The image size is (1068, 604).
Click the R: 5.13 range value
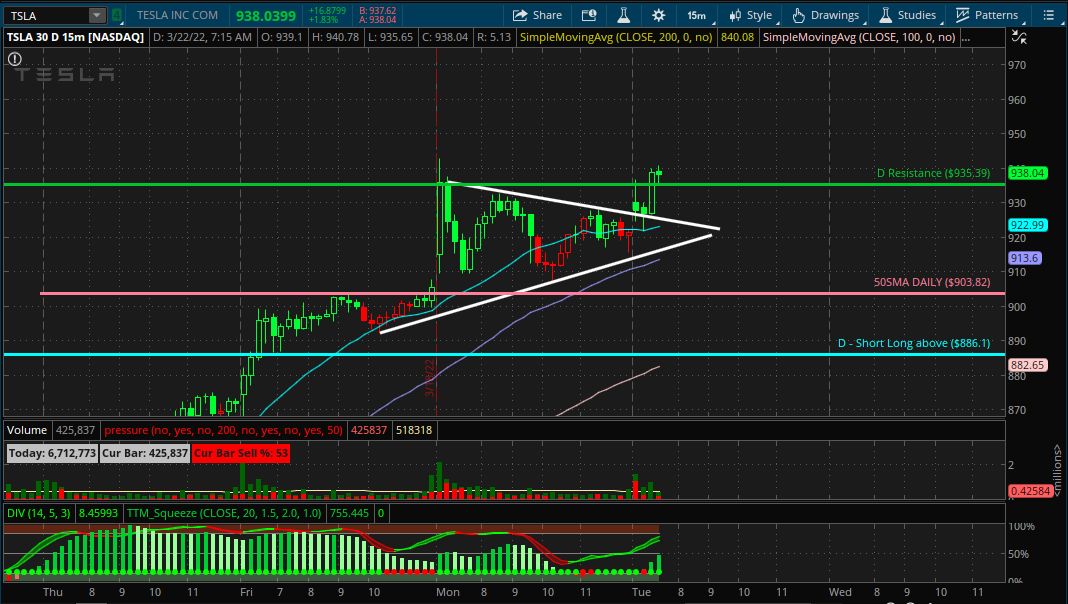[x=494, y=37]
